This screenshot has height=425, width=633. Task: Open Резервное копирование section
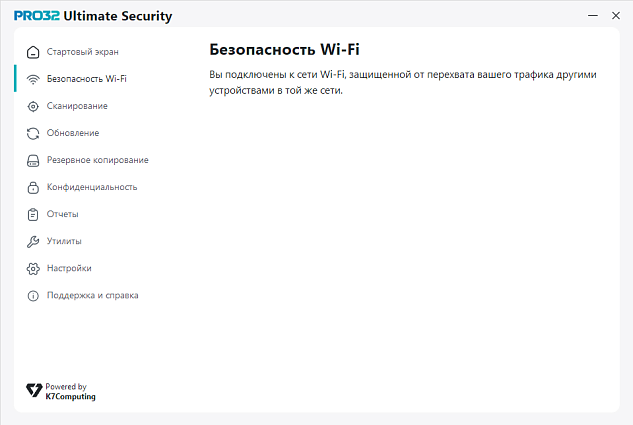tap(98, 160)
